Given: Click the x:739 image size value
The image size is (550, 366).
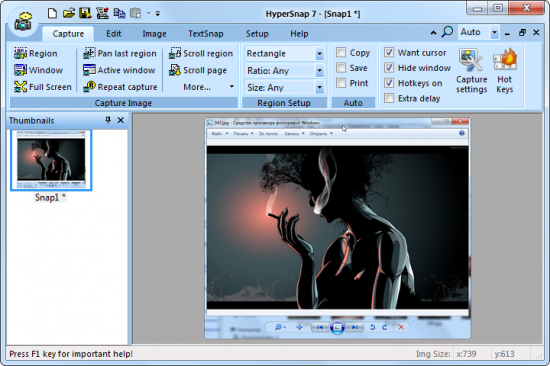Looking at the screenshot, I should pos(466,354).
